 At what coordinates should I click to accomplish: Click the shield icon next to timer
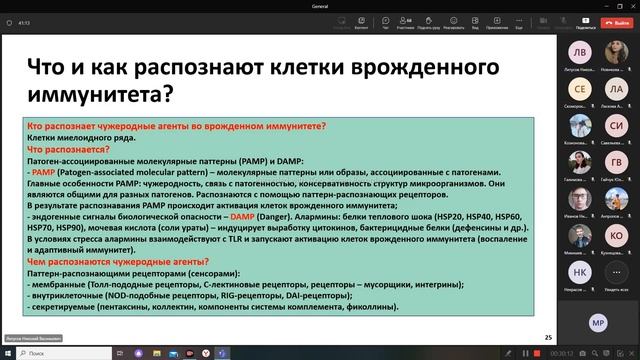click(9, 23)
